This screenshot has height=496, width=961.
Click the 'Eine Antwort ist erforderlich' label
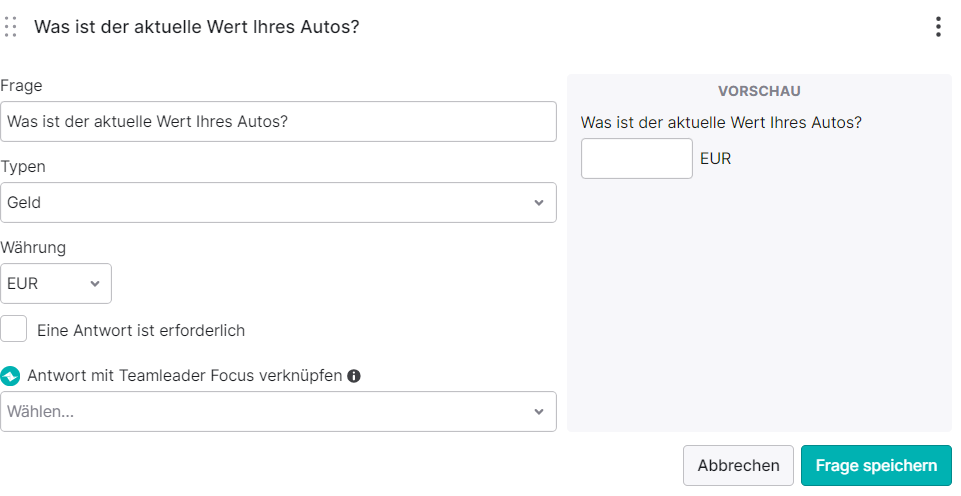pos(141,330)
